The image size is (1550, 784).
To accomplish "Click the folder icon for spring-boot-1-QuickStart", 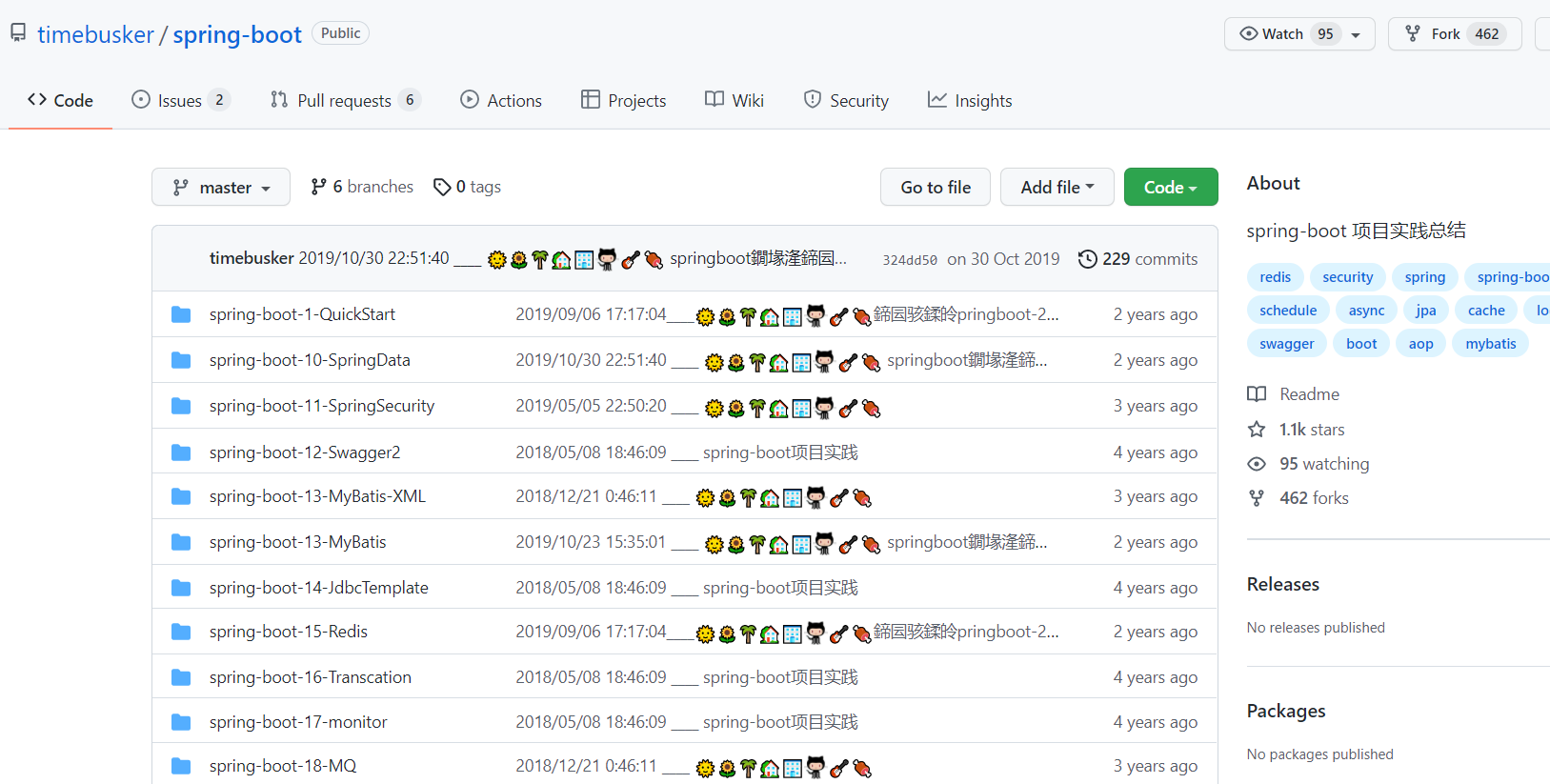I will pyautogui.click(x=181, y=314).
